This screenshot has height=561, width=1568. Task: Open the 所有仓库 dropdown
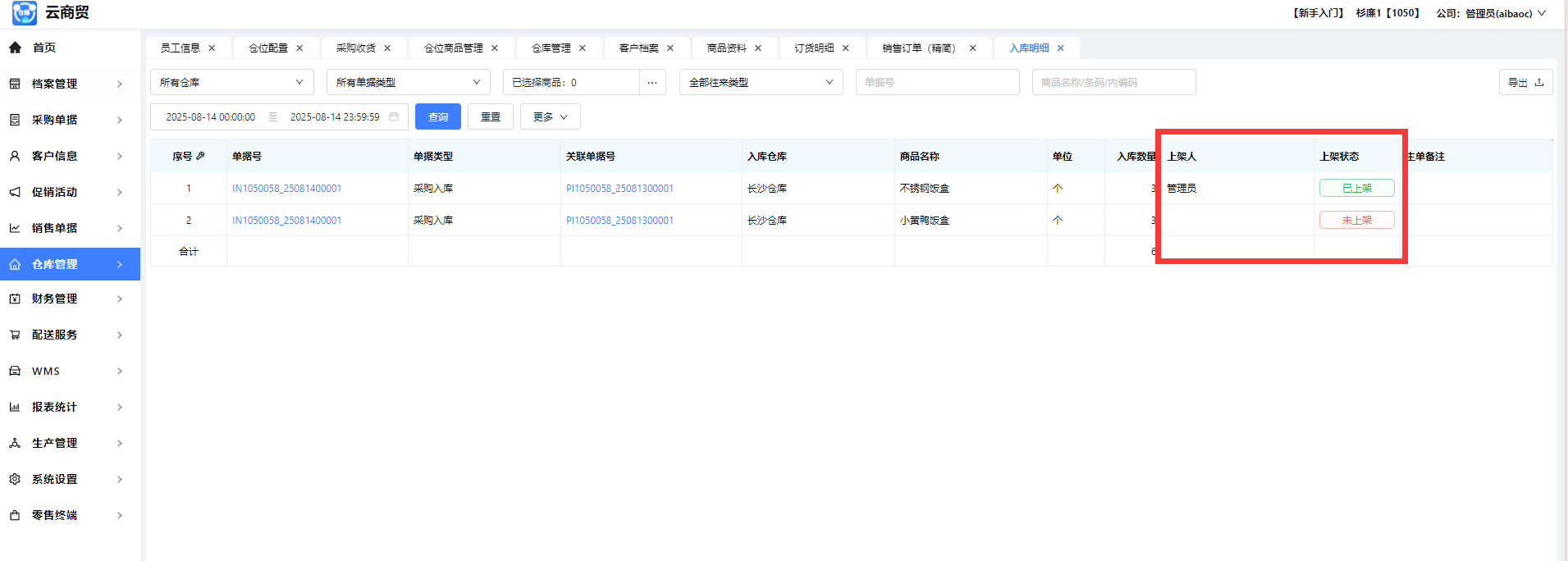coord(231,82)
